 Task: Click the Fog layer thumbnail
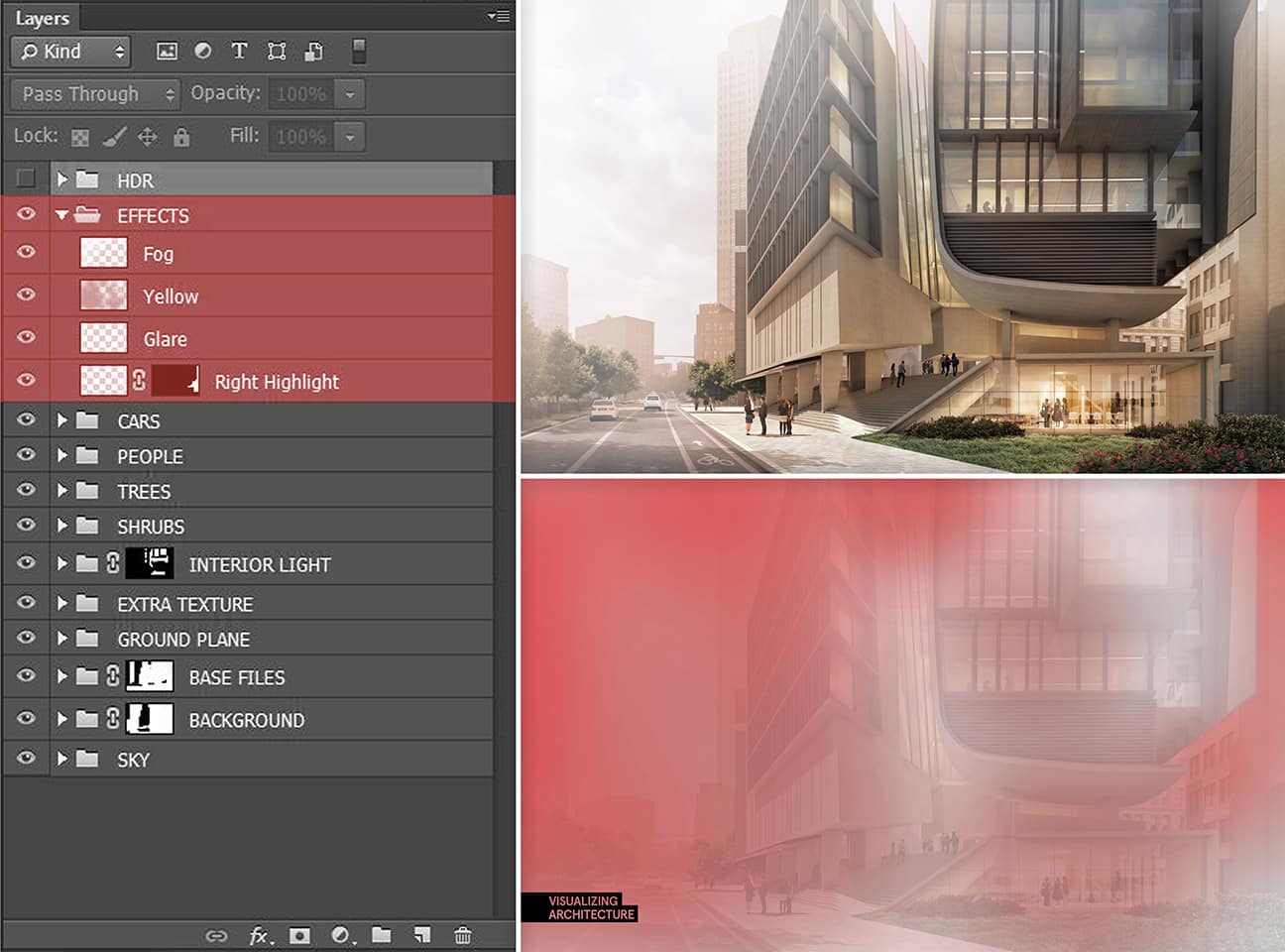coord(103,253)
